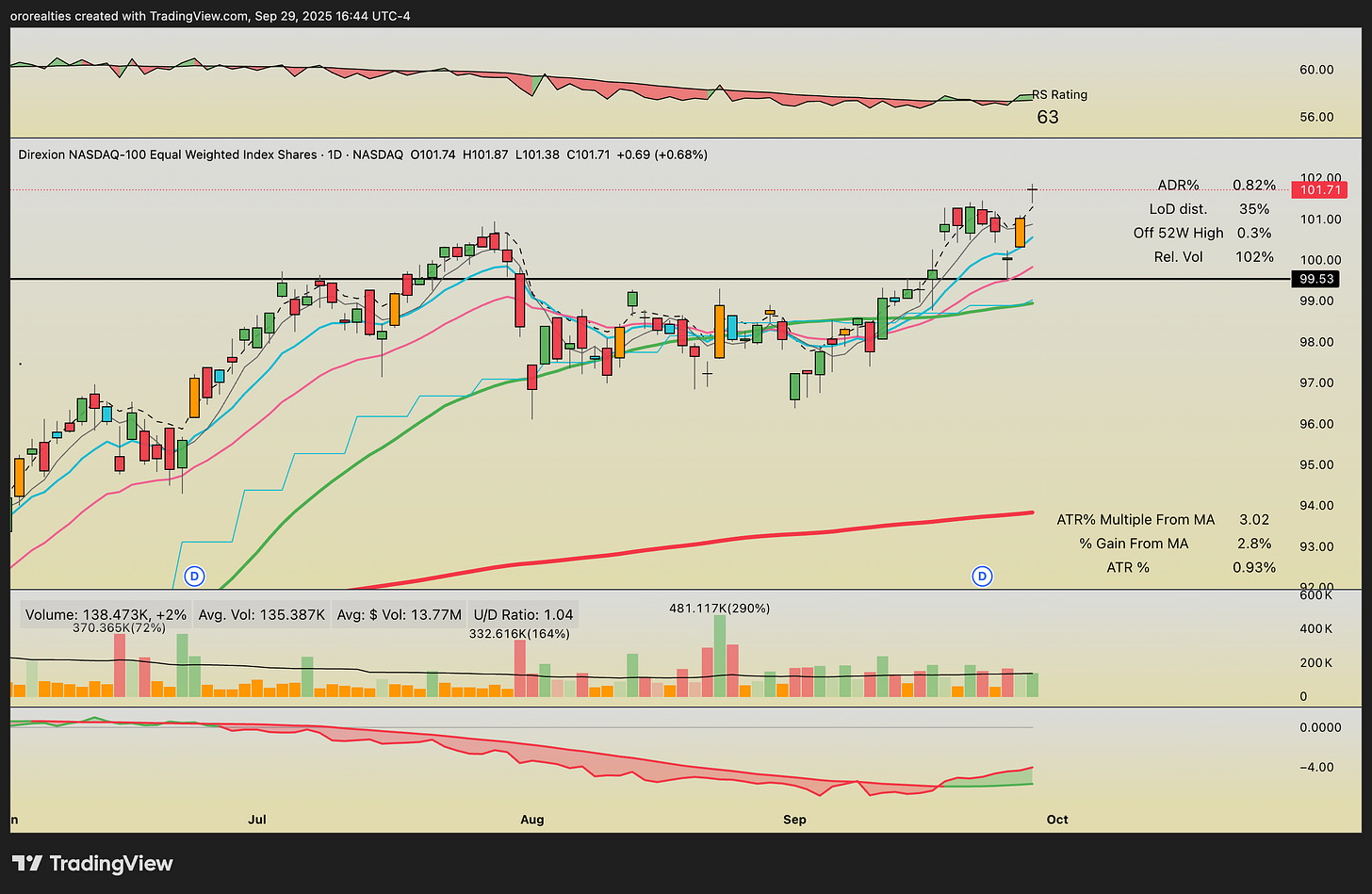Image resolution: width=1372 pixels, height=894 pixels.
Task: Click the 600K volume axis label
Action: tap(1316, 595)
